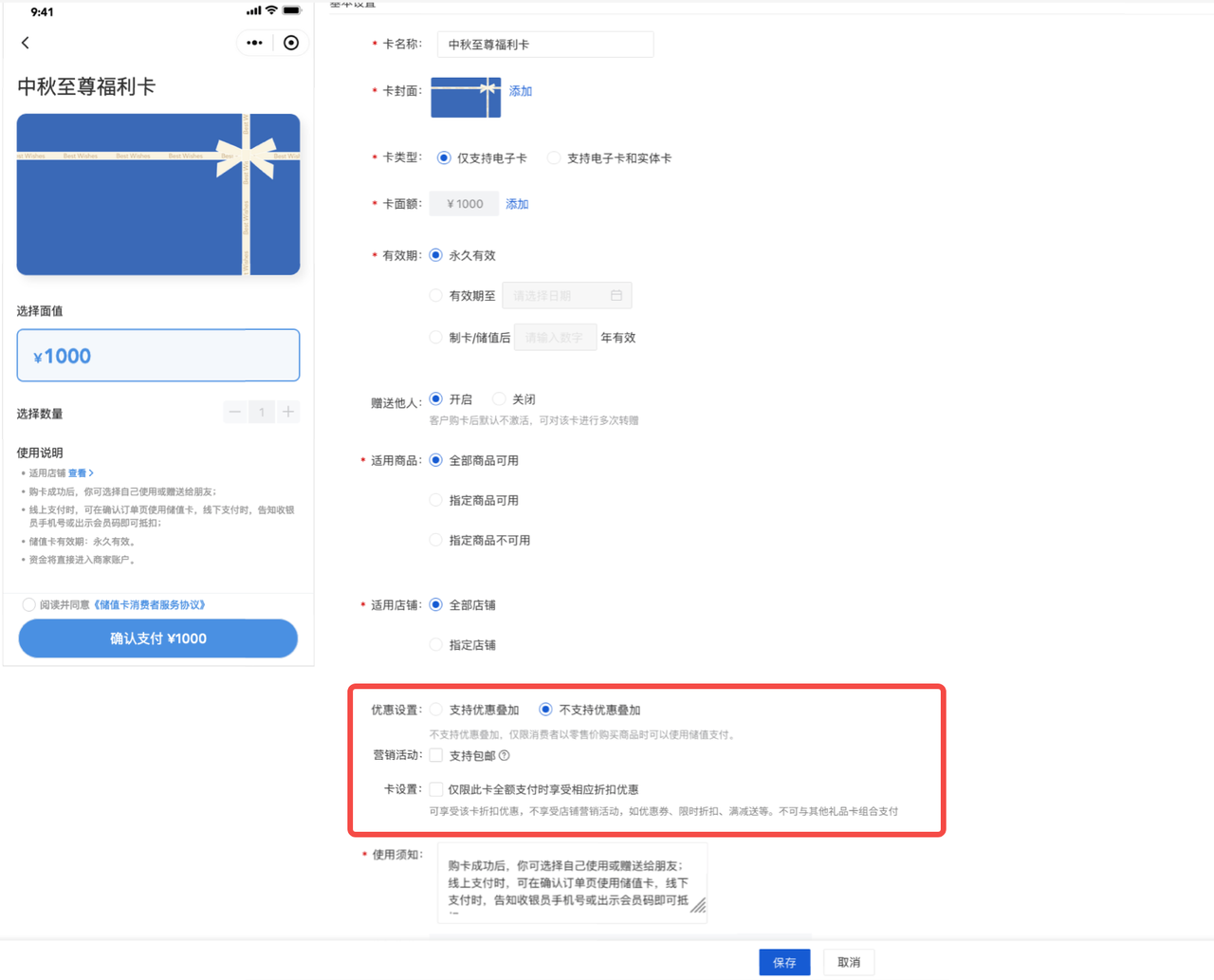Click the 使用说明 heading in preview
This screenshot has height=980, width=1214.
tap(40, 453)
